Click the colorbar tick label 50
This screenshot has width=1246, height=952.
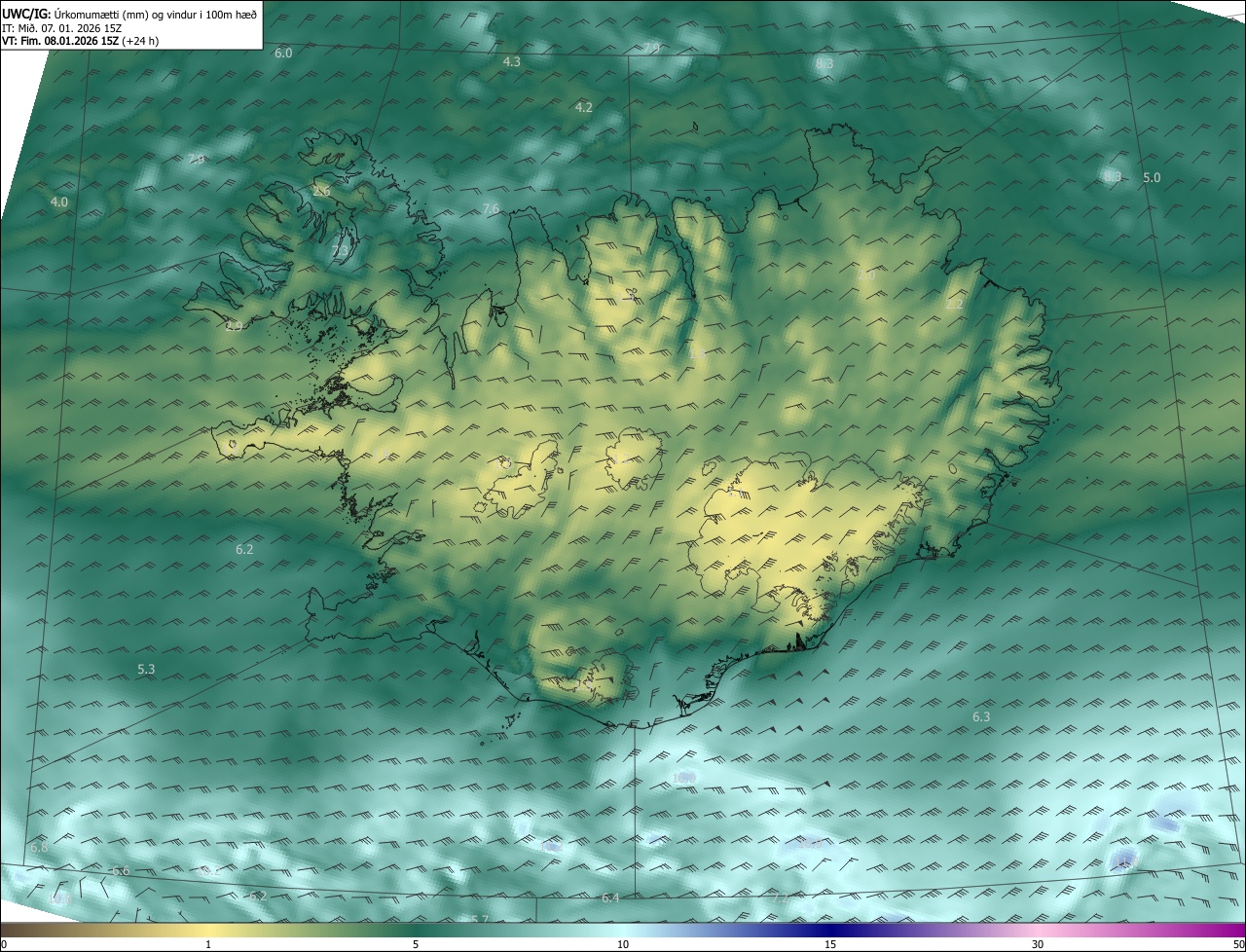click(1238, 944)
